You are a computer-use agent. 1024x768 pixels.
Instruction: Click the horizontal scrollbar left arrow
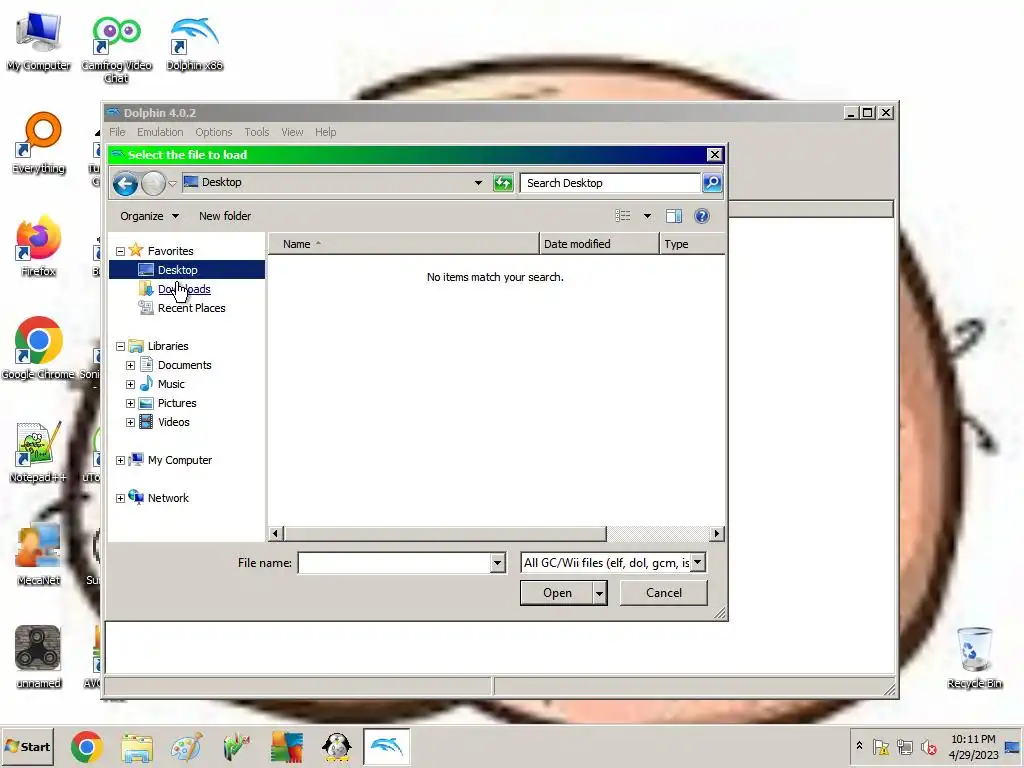click(x=275, y=534)
